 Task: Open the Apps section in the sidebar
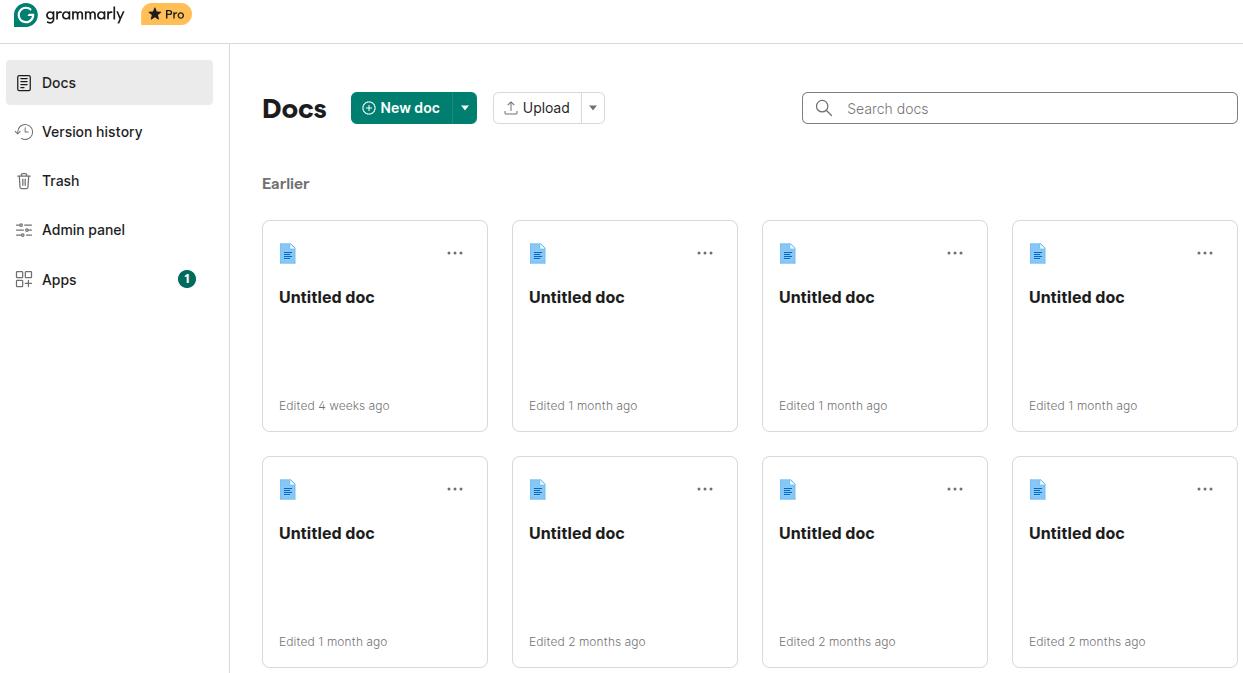60,279
